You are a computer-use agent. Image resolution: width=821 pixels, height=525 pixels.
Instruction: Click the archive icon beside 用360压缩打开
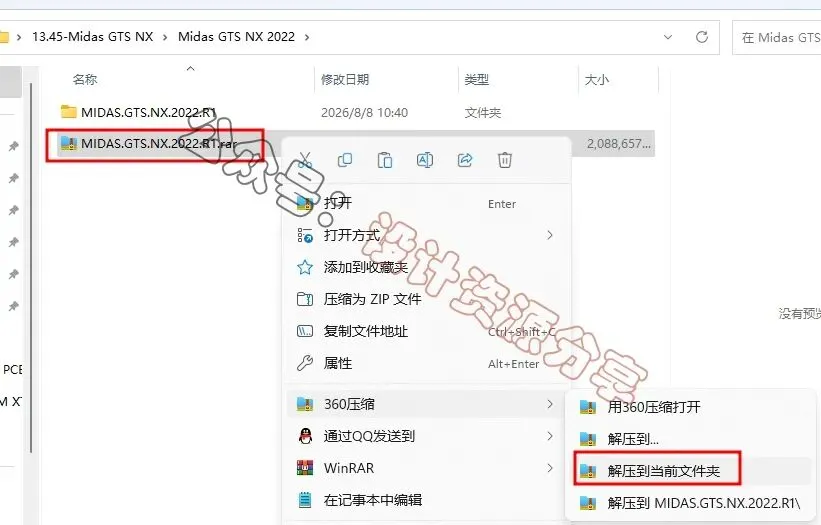click(588, 407)
